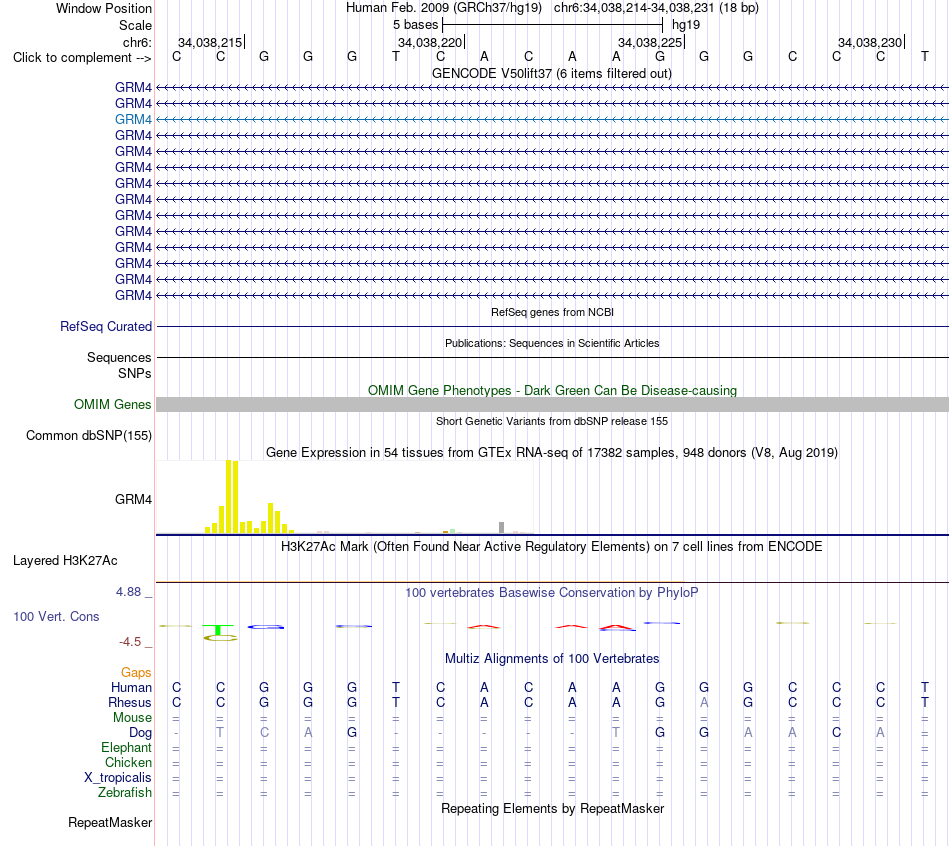Click the '-4.5' PhyloP lower scale value
This screenshot has height=846, width=950.
[130, 641]
